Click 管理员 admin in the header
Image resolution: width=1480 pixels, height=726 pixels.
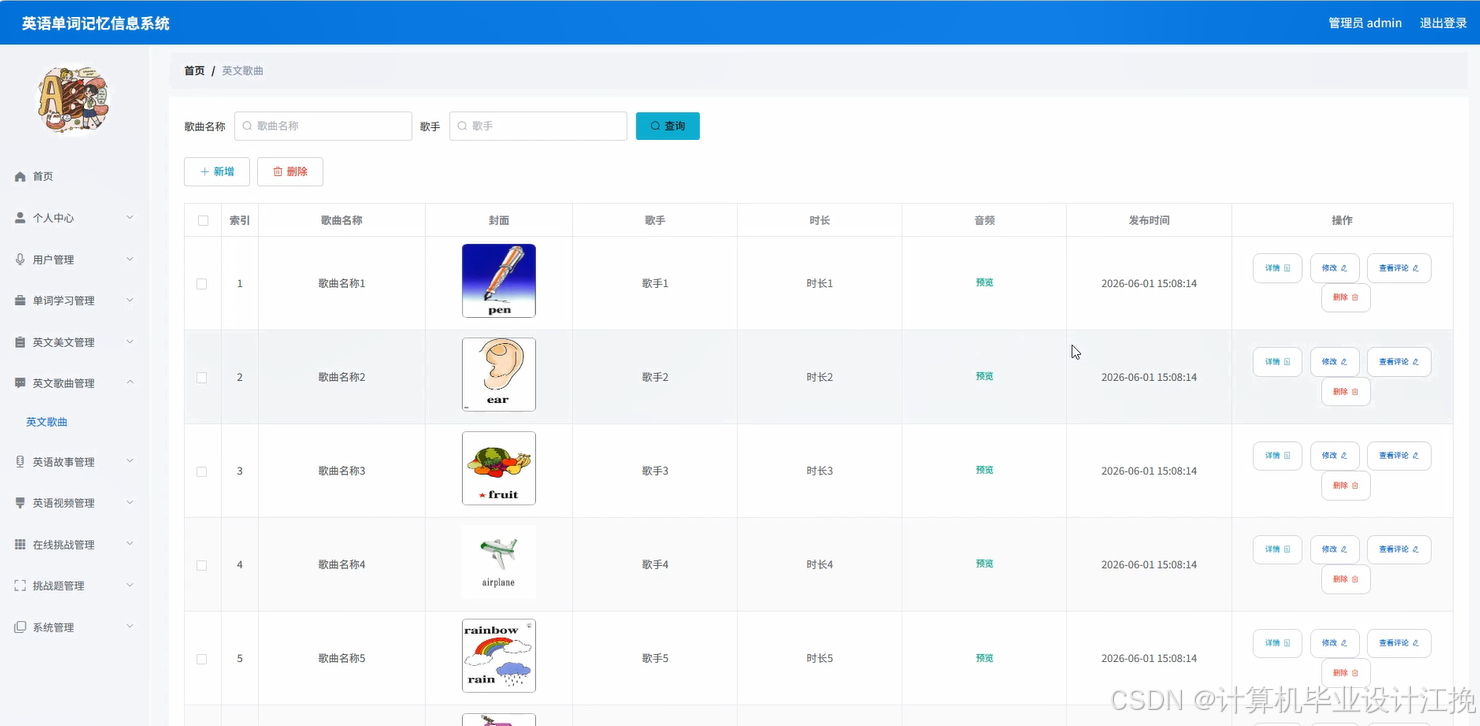point(1365,23)
